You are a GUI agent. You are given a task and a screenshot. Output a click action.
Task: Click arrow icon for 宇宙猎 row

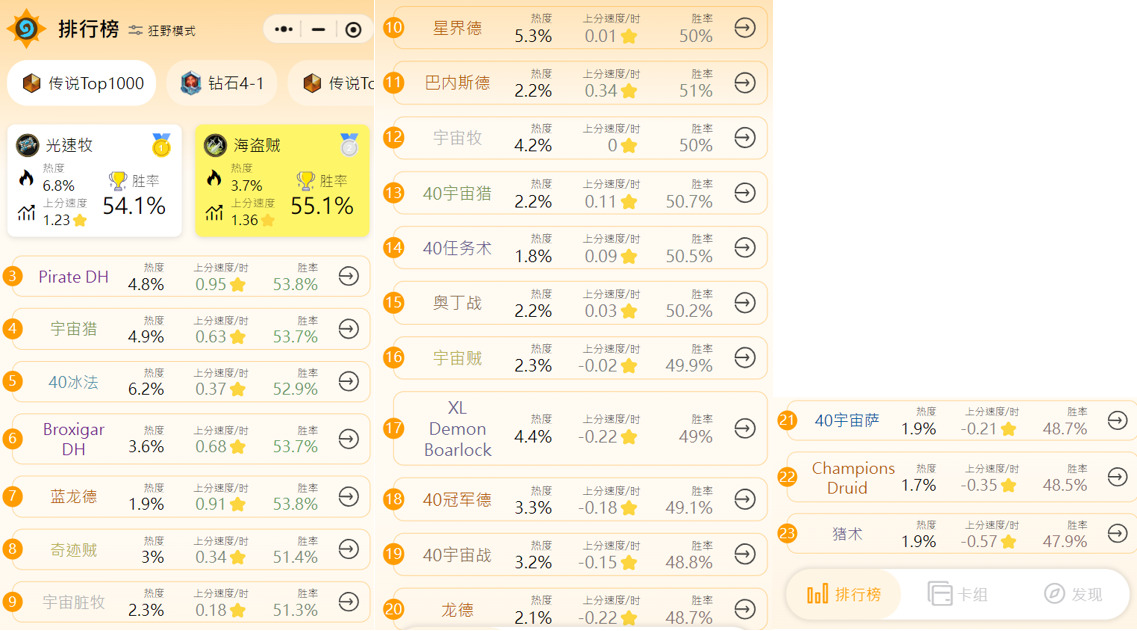[x=348, y=328]
